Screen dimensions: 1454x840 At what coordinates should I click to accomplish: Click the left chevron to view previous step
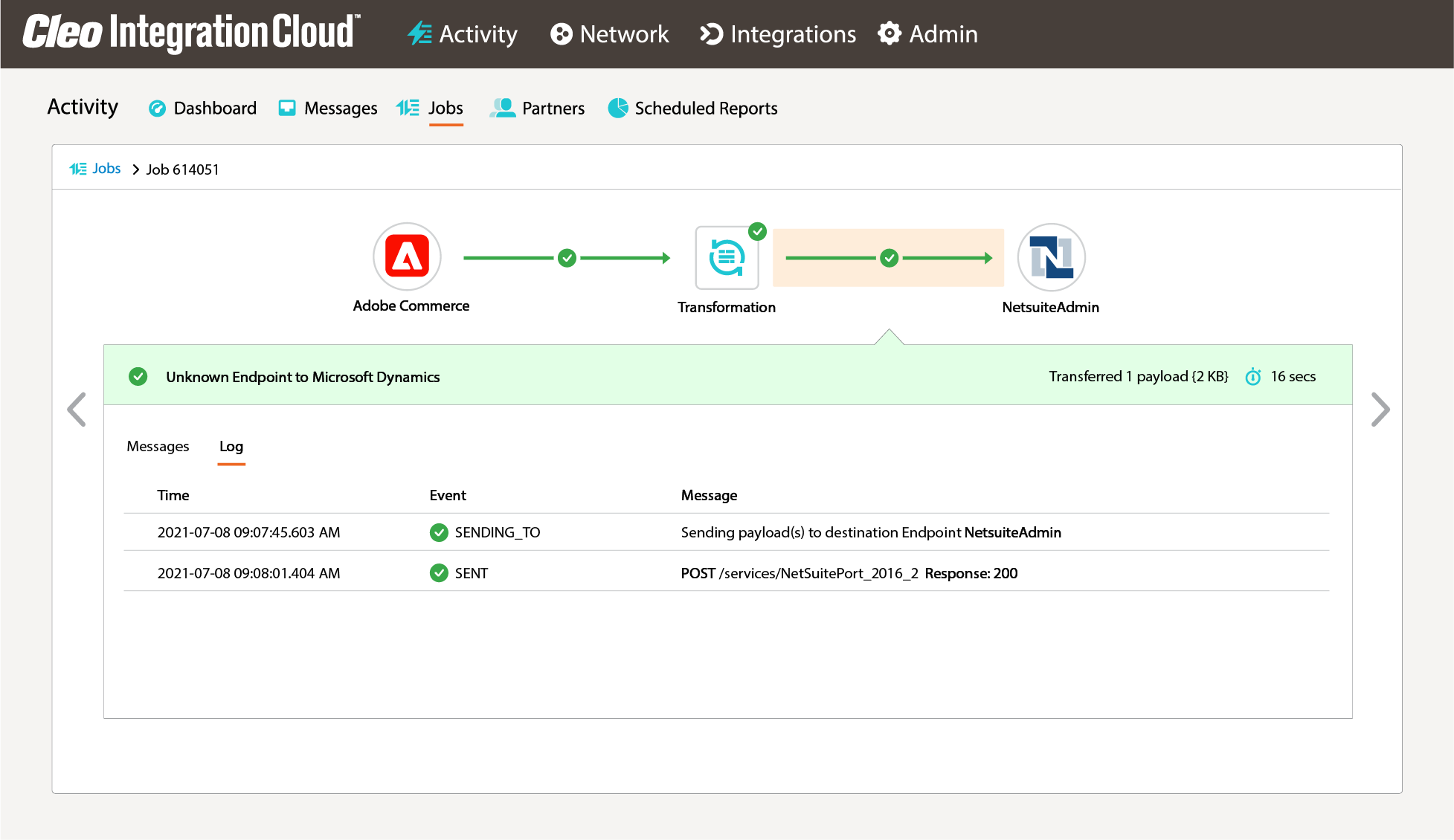point(77,409)
